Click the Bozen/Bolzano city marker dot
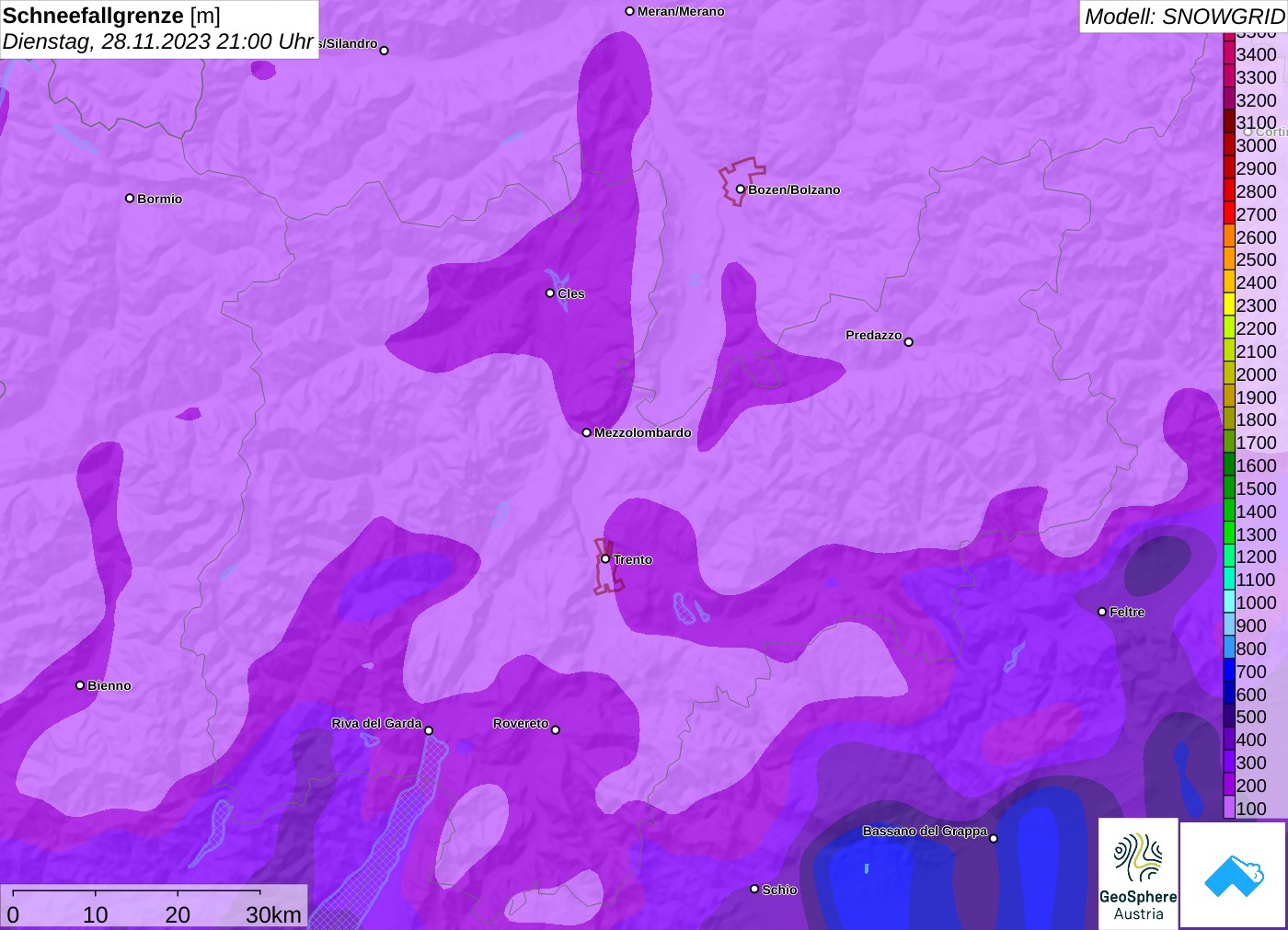The height and width of the screenshot is (930, 1288). (x=741, y=189)
